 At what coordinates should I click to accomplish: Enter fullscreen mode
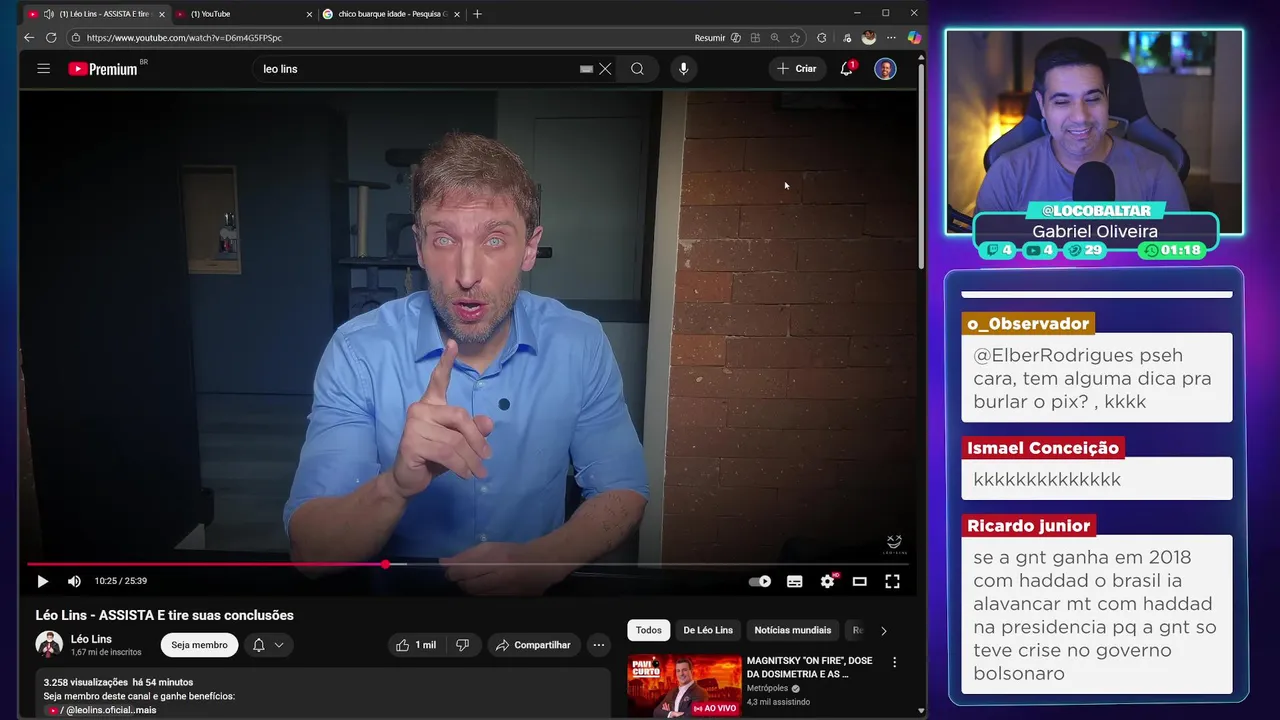pyautogui.click(x=892, y=581)
